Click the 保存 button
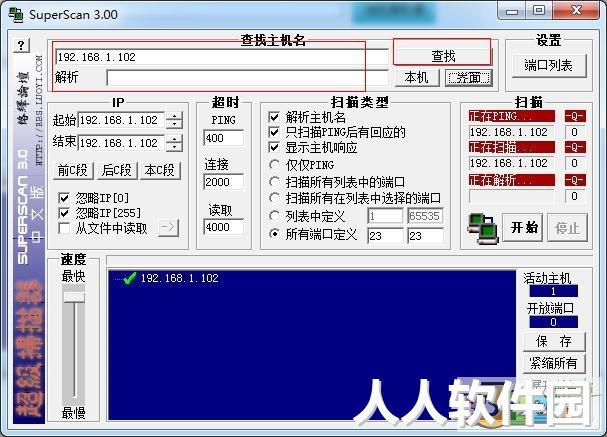This screenshot has height=437, width=607. point(554,341)
